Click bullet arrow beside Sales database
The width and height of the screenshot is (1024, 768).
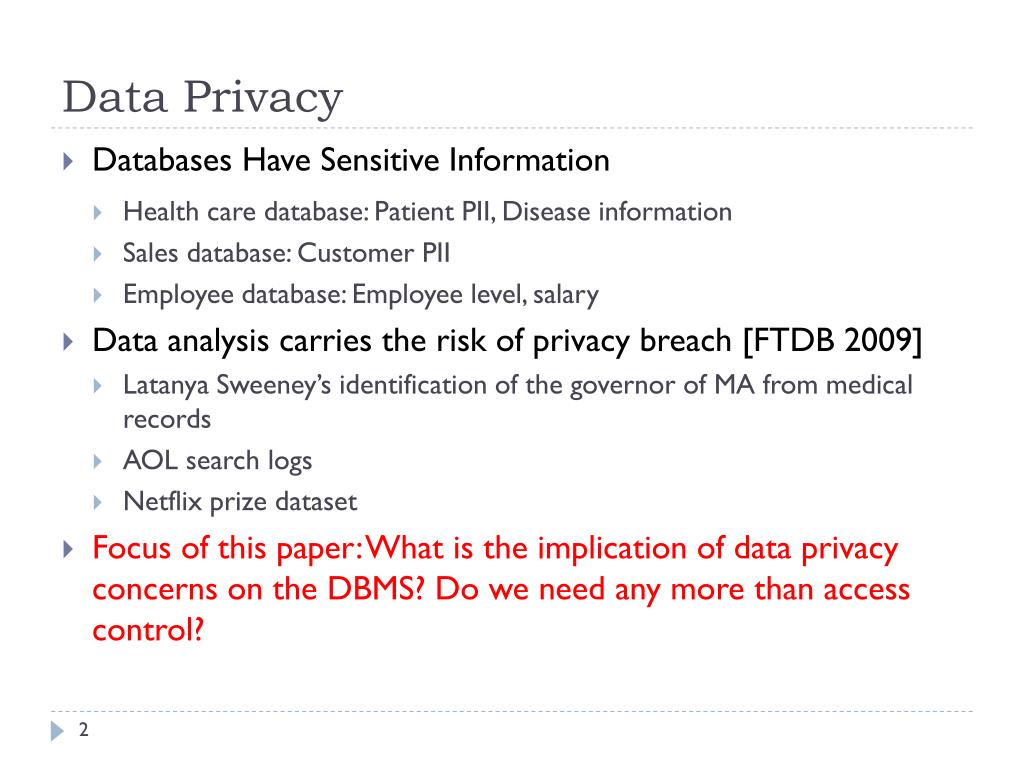tap(98, 253)
